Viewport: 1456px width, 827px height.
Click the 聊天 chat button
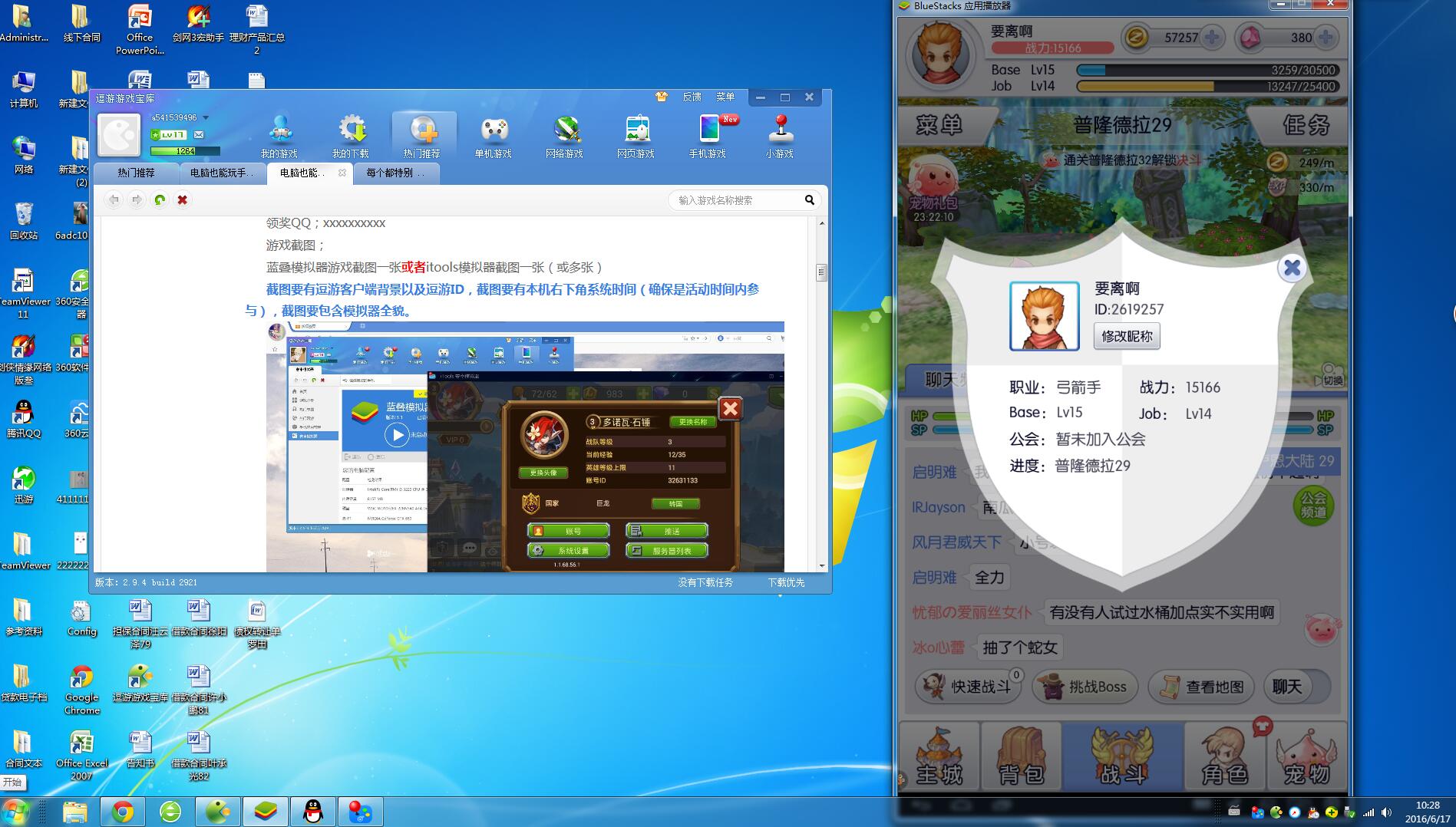pos(1299,687)
